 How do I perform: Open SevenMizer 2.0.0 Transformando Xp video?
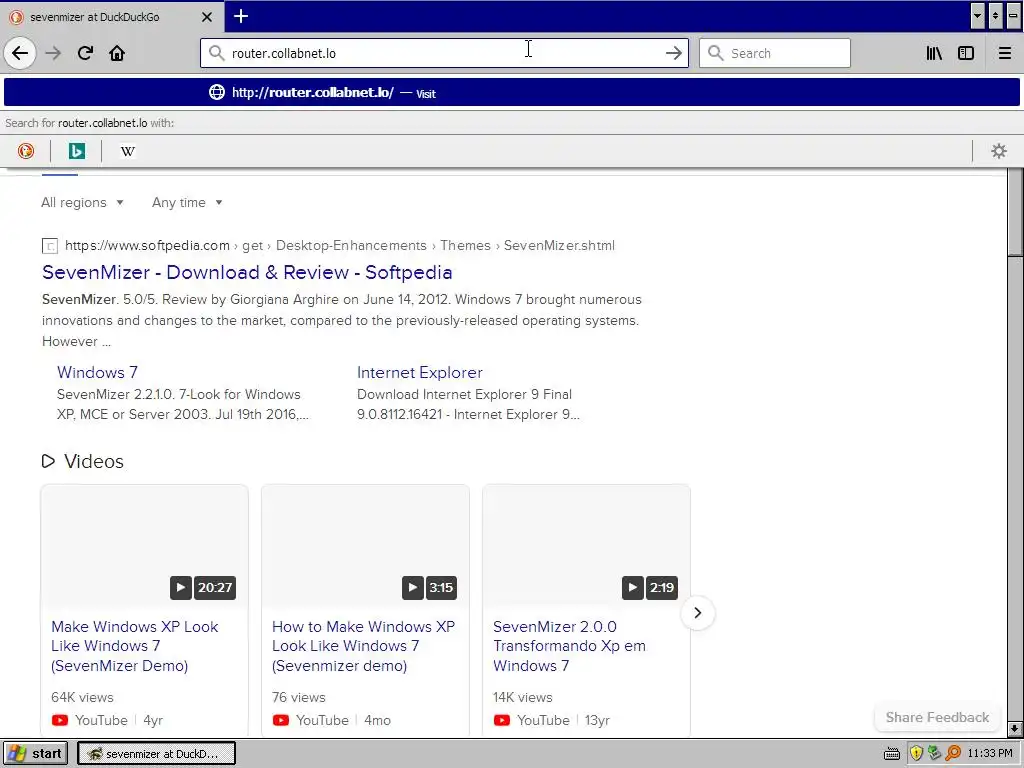click(x=569, y=646)
